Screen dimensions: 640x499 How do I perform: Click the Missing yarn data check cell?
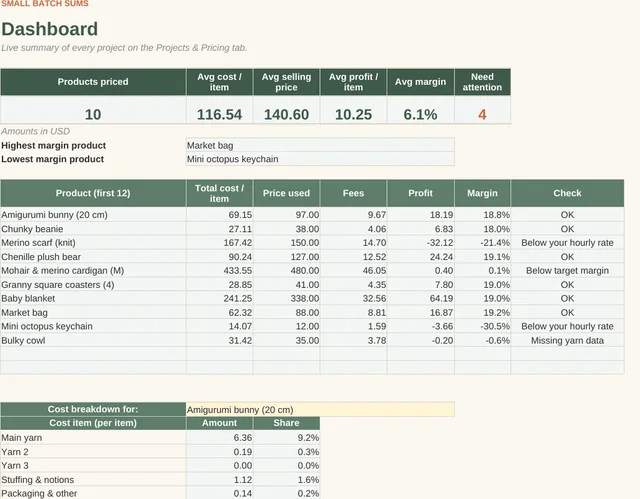567,340
